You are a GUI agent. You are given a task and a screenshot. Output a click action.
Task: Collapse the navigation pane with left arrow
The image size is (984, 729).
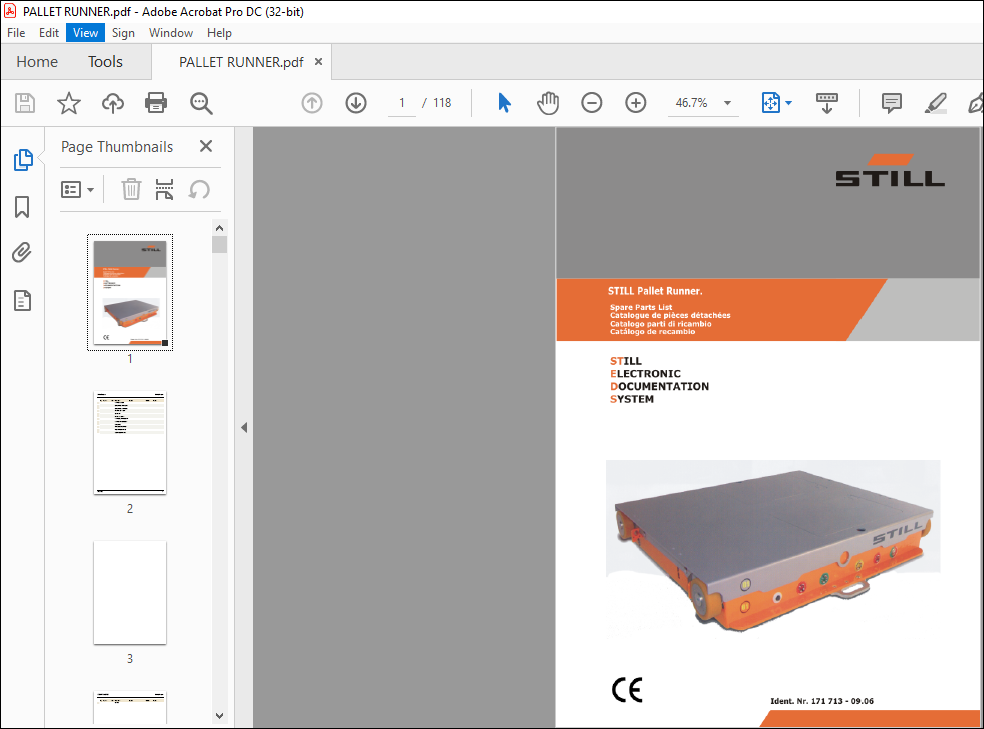pos(244,428)
